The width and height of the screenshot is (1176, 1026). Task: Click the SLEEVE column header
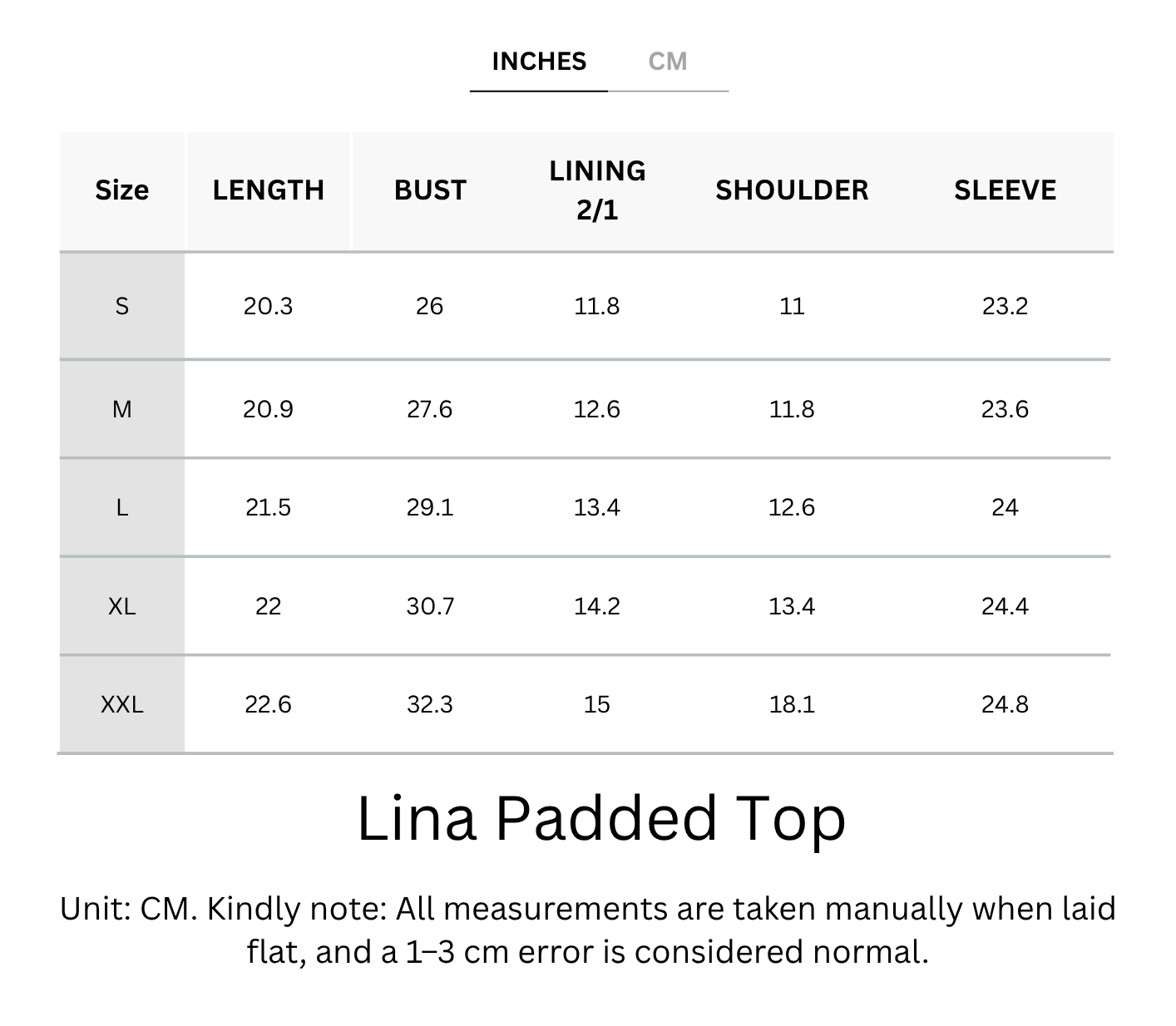[x=1005, y=190]
